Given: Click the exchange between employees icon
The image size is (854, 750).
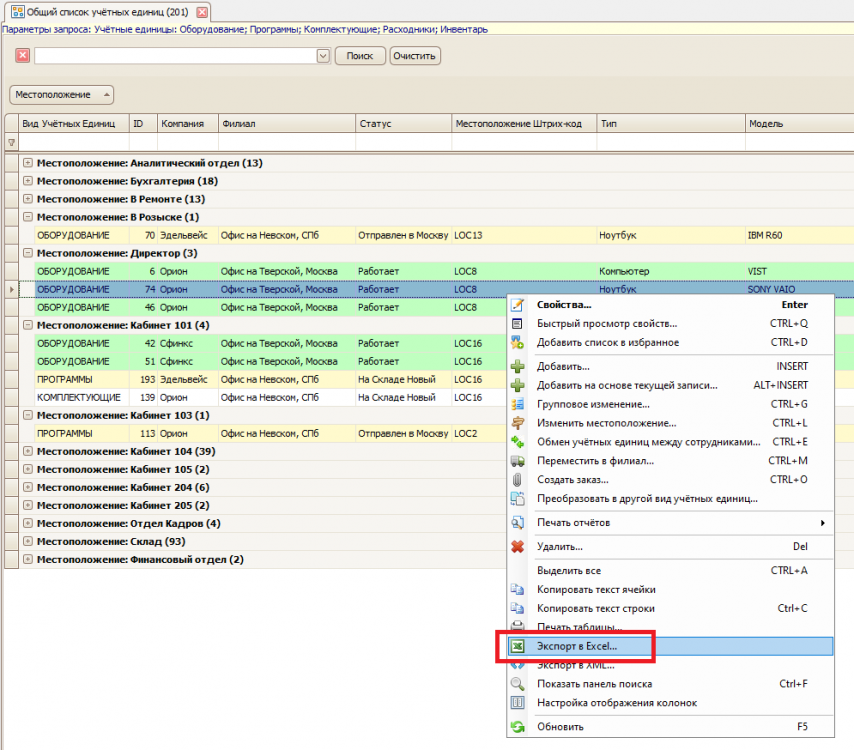Looking at the screenshot, I should pos(517,442).
